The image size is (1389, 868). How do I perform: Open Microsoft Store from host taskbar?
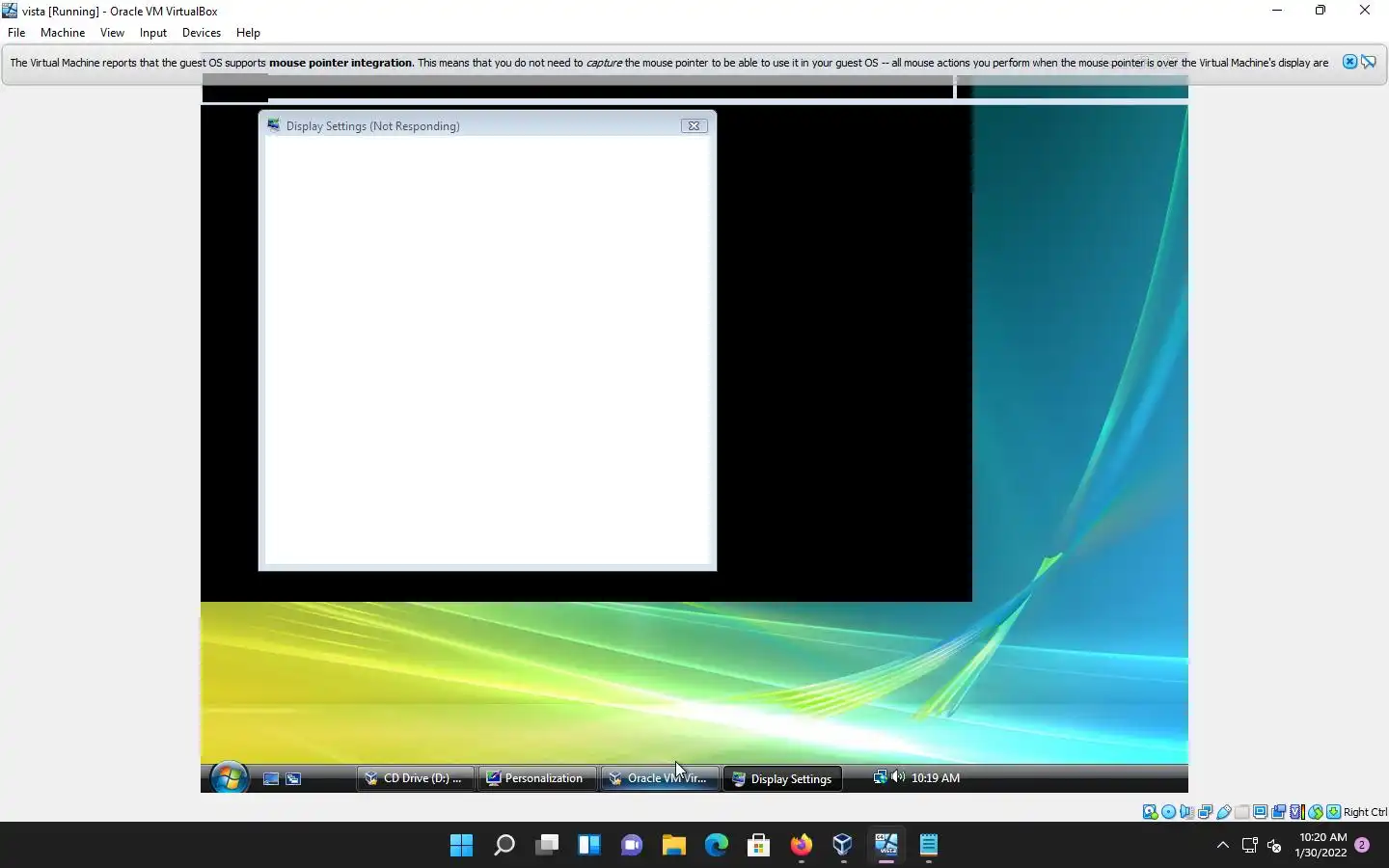pos(759,846)
